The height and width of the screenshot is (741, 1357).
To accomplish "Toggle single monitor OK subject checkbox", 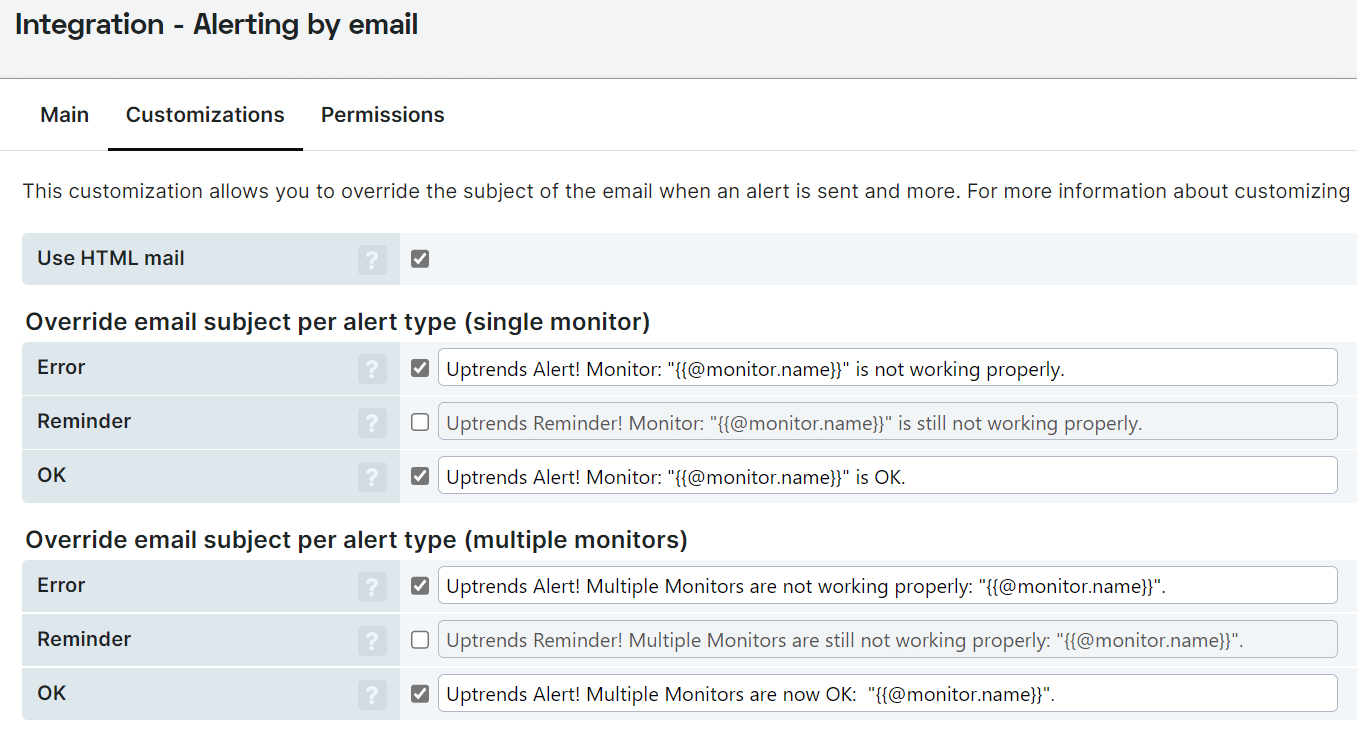I will click(x=420, y=476).
